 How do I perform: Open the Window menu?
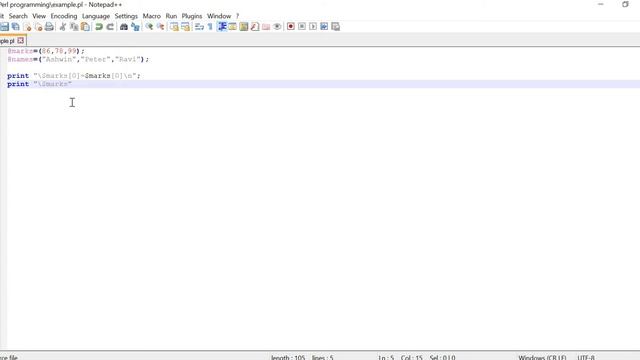(x=219, y=16)
